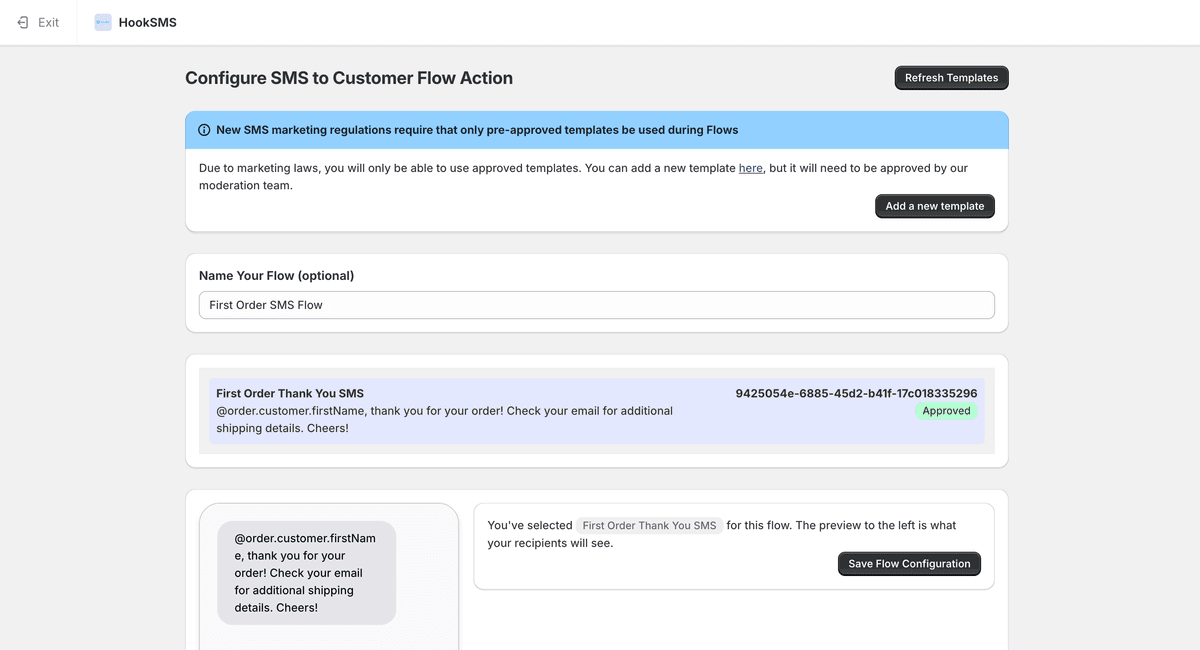Click the info icon in blue banner

[x=204, y=130]
